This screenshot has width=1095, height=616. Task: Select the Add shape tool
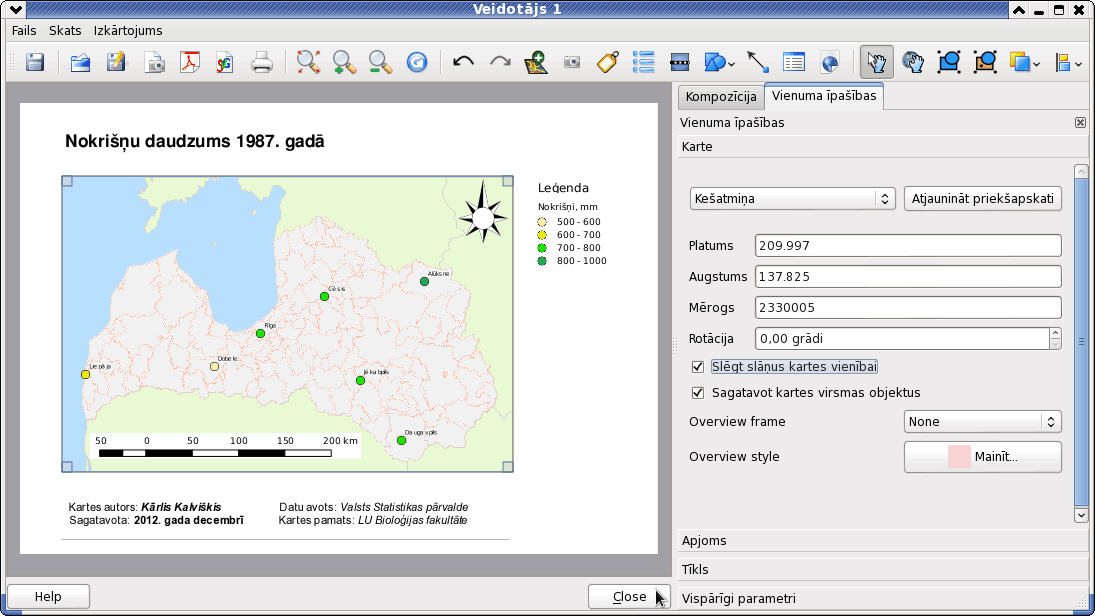click(x=719, y=62)
